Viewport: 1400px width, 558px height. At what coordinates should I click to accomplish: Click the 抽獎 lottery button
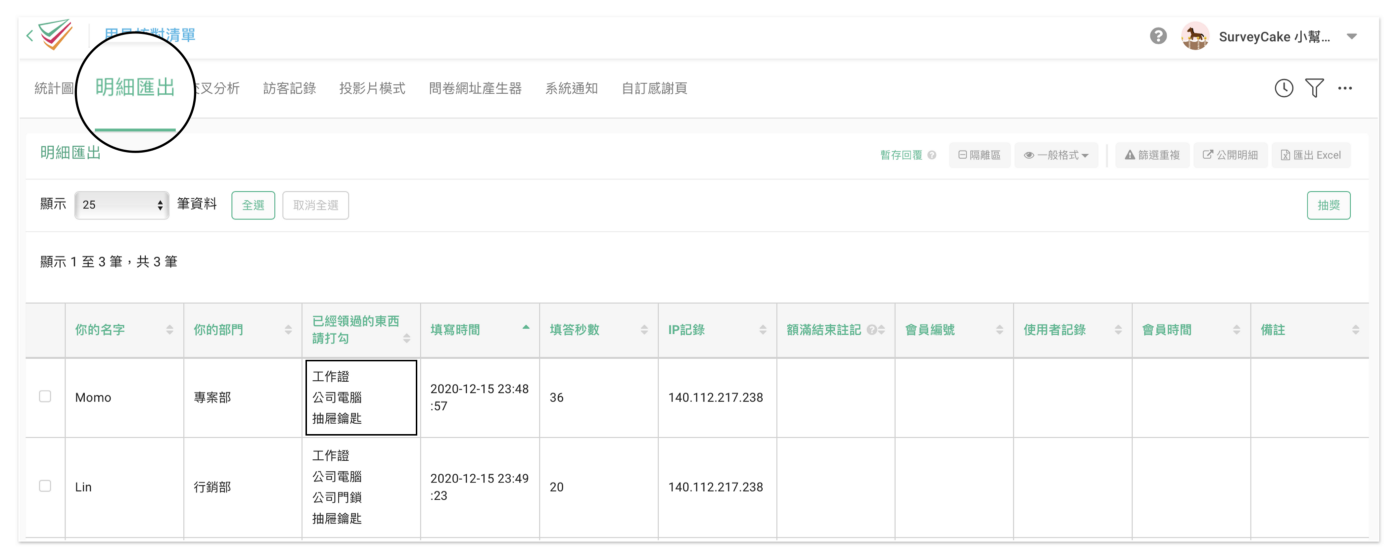1328,205
